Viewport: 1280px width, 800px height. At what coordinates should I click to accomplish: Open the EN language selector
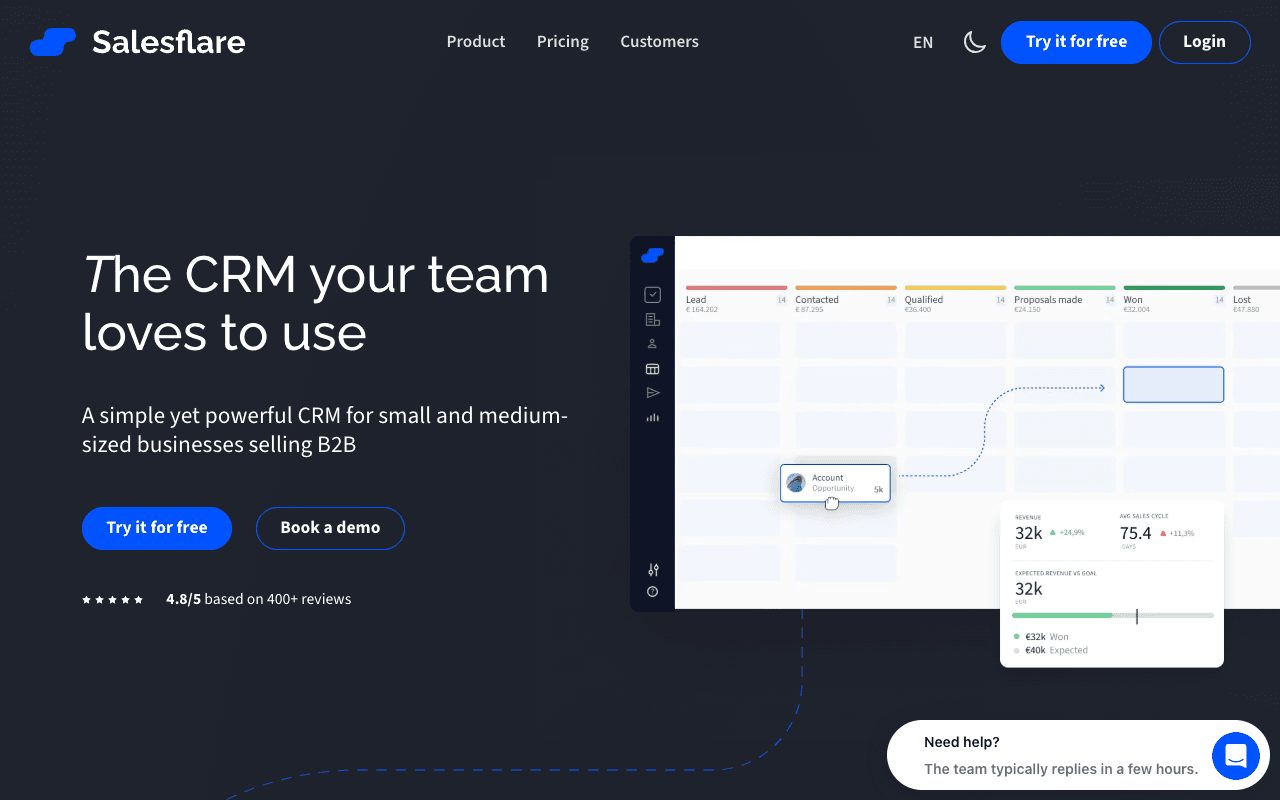tap(923, 42)
